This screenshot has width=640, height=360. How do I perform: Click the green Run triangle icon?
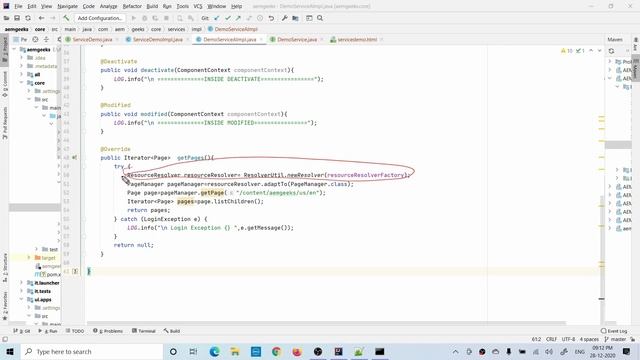pos(133,18)
